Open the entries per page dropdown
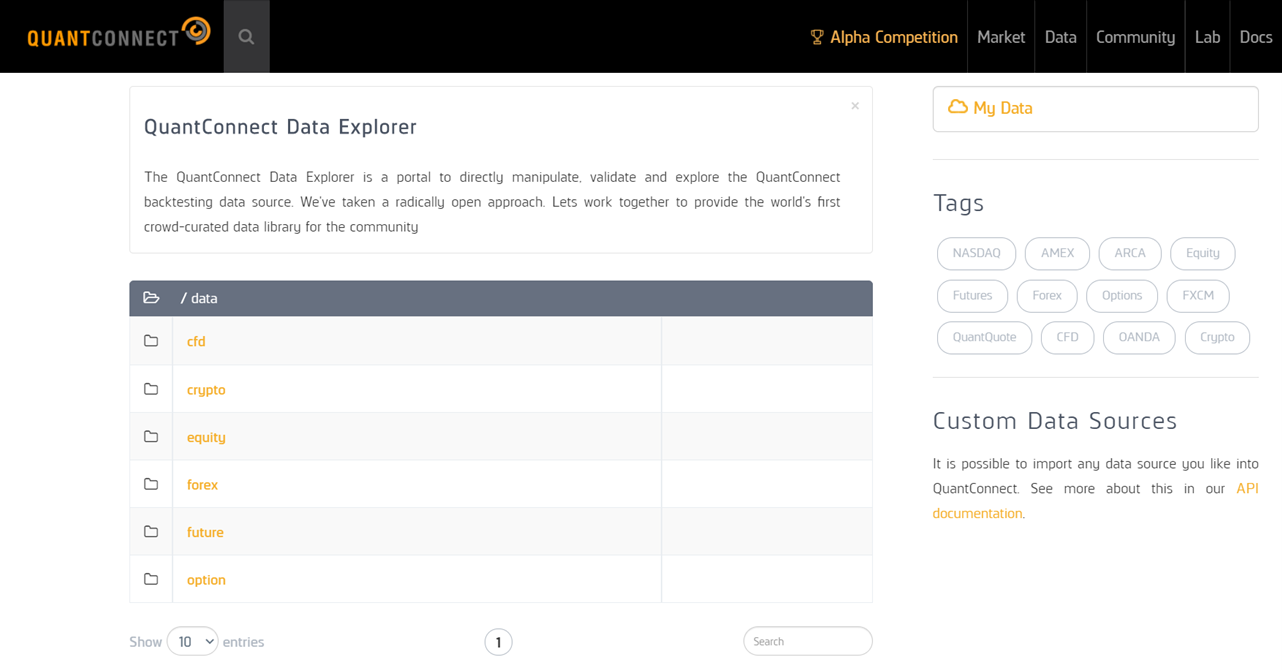Viewport: 1282px width, 670px height. pos(192,641)
